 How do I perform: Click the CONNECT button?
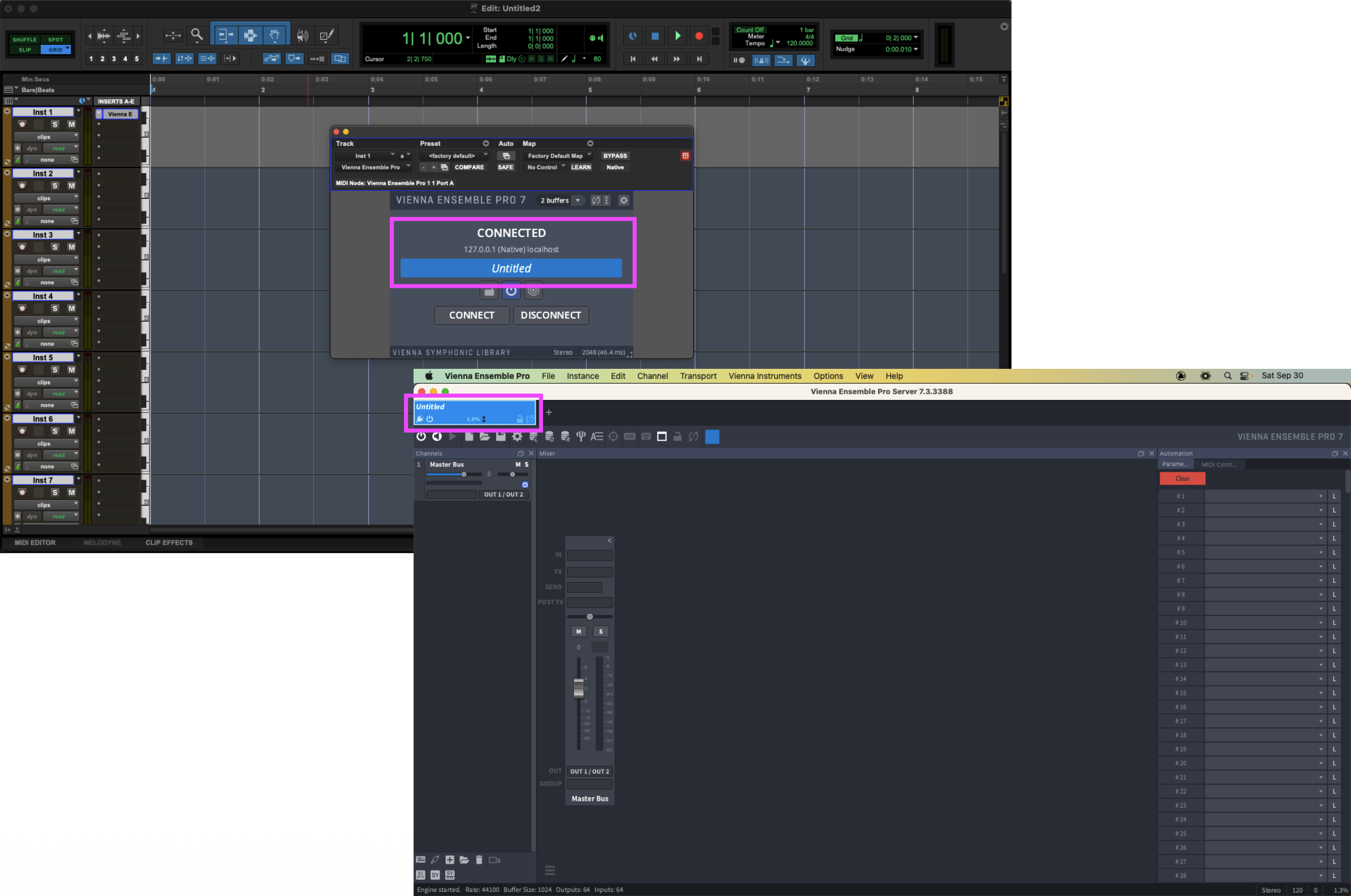(471, 316)
